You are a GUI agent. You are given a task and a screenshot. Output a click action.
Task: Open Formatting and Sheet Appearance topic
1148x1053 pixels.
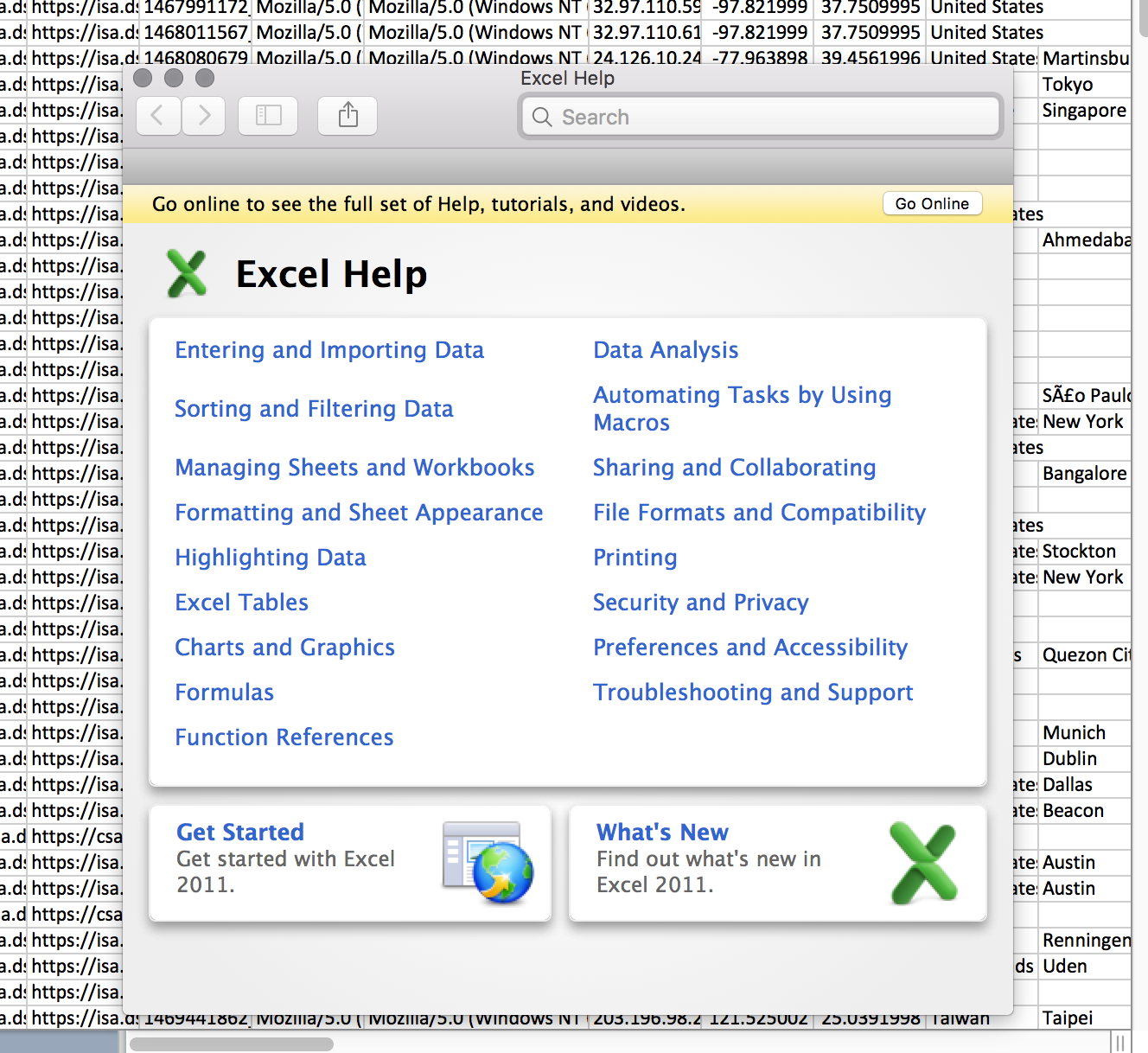pos(359,513)
